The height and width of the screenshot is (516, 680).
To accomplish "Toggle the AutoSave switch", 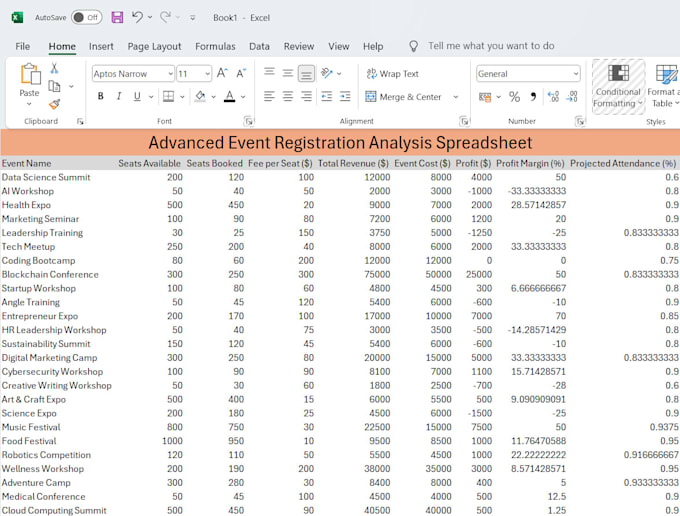I will [x=87, y=17].
